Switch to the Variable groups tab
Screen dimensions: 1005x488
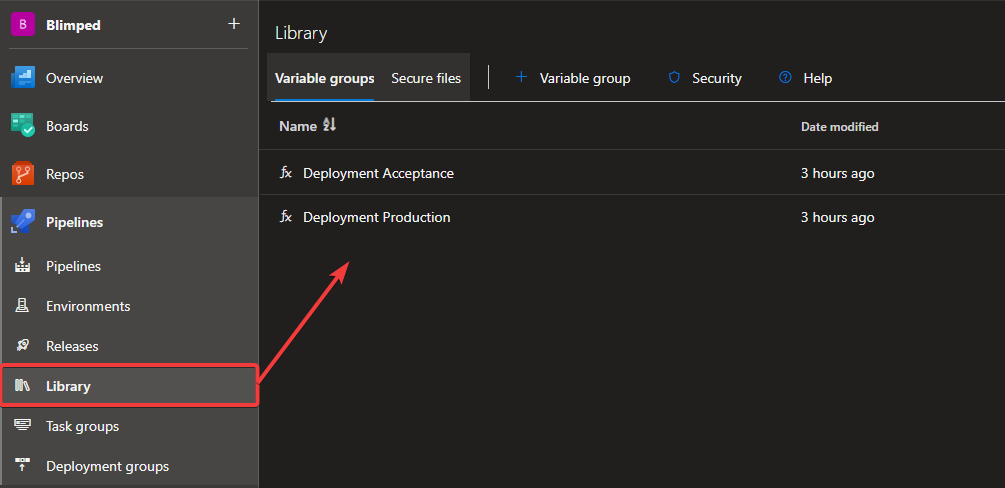pyautogui.click(x=324, y=78)
